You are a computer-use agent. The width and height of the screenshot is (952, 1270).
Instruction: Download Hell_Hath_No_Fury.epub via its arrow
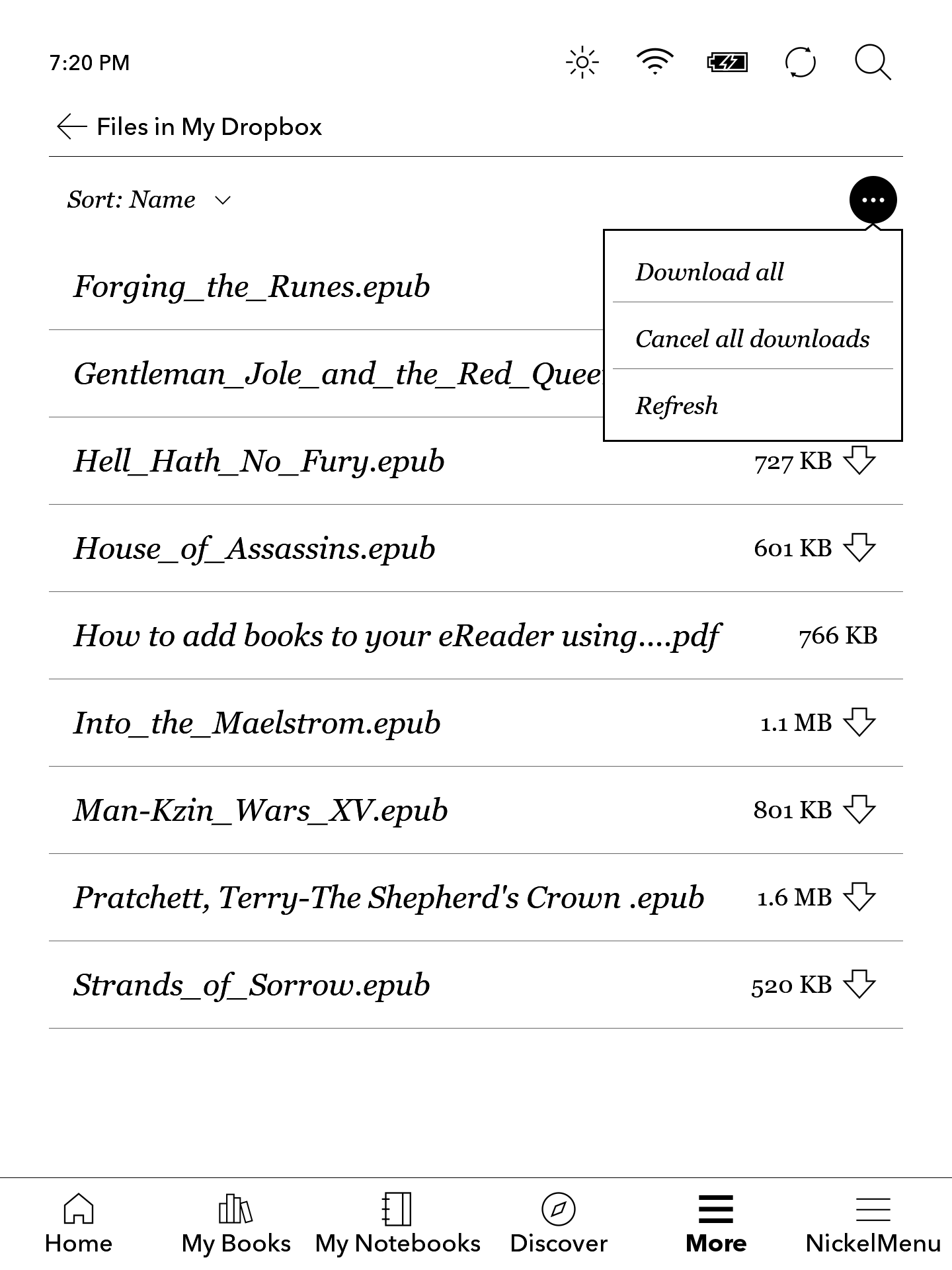pyautogui.click(x=859, y=460)
